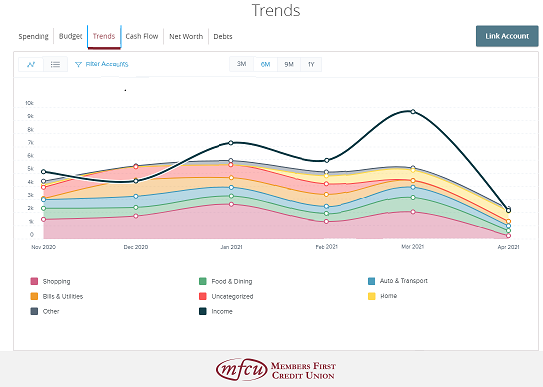Select Shopping data point for Nov 2020
Image resolution: width=543 pixels, height=387 pixels.
click(43, 219)
